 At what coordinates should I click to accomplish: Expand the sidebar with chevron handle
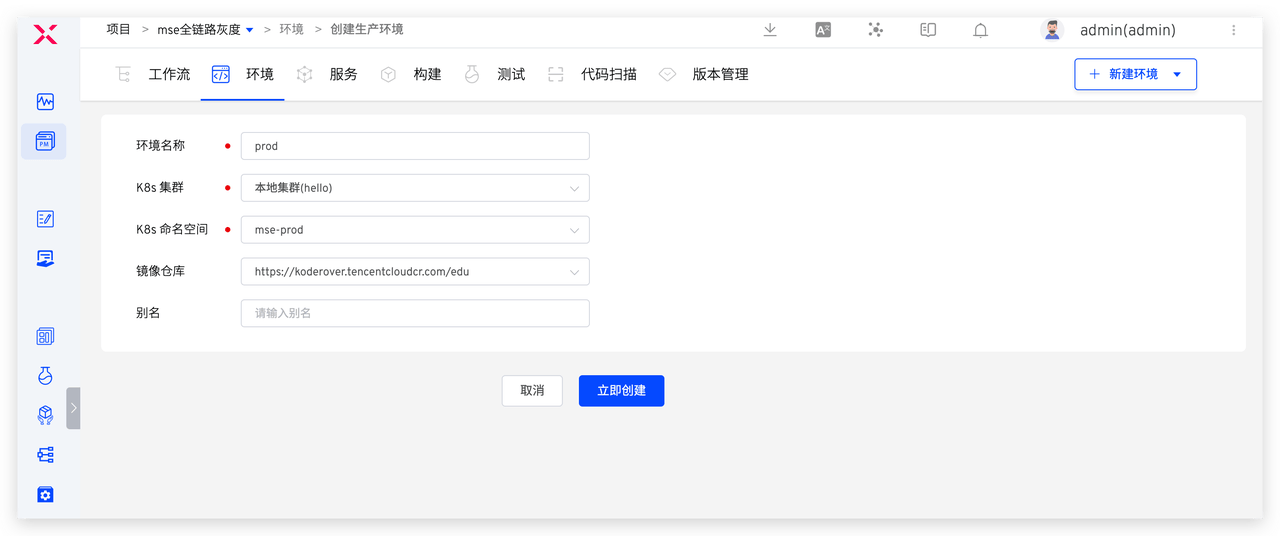point(73,408)
